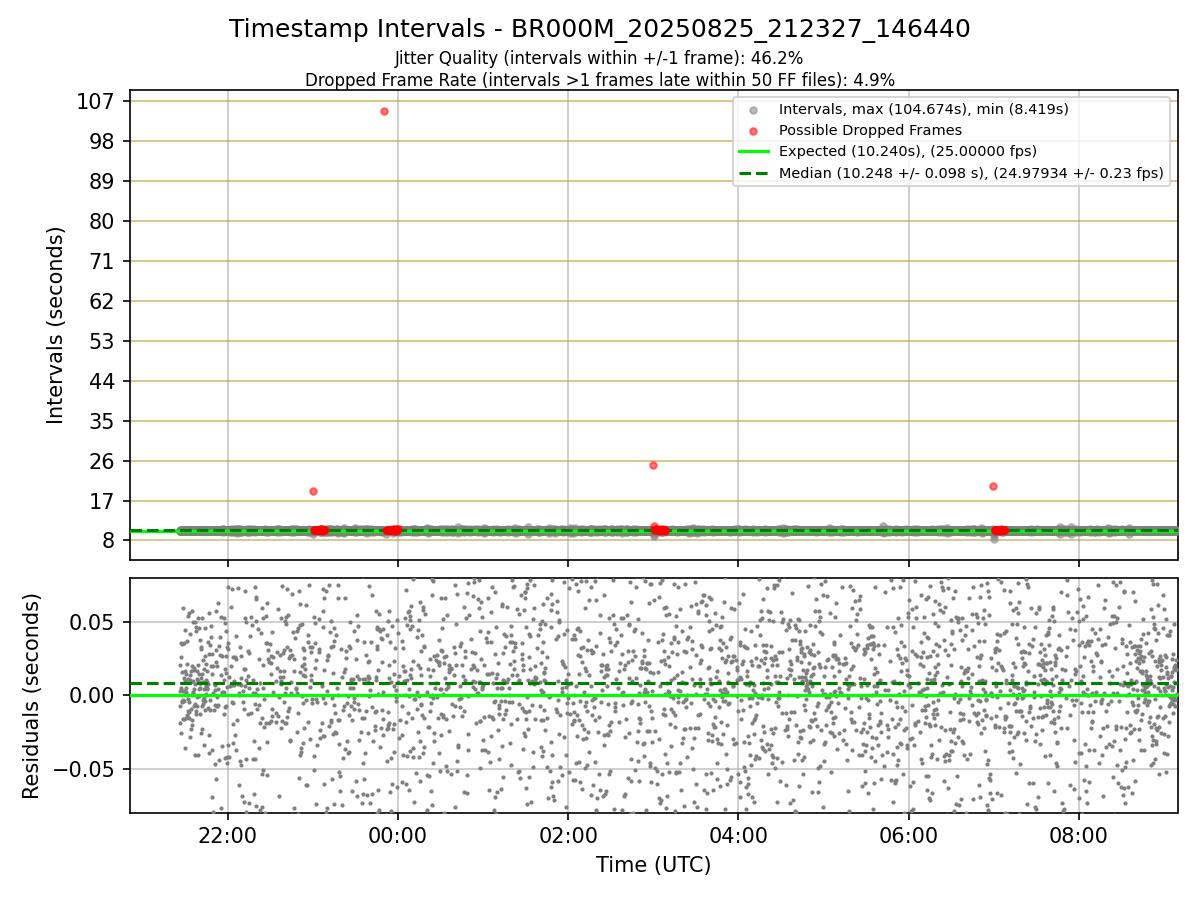
Task: Click legend entry 'Intervals, max (104.674s), min (8.419s)'
Action: [924, 109]
